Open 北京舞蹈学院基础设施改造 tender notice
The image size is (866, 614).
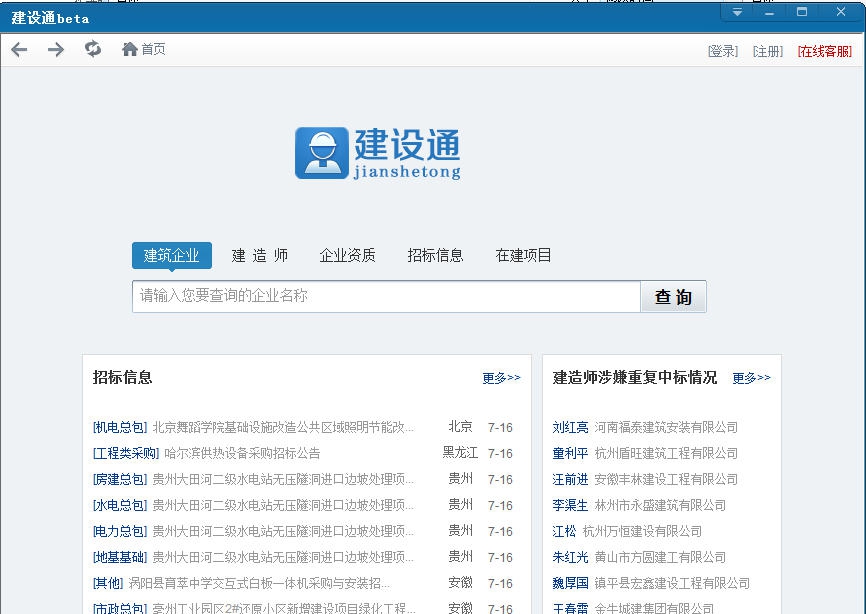click(x=283, y=427)
